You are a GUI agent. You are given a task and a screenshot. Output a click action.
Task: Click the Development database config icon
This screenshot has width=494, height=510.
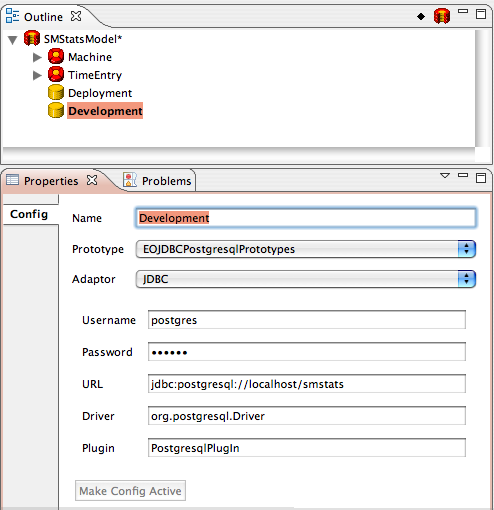coord(56,110)
